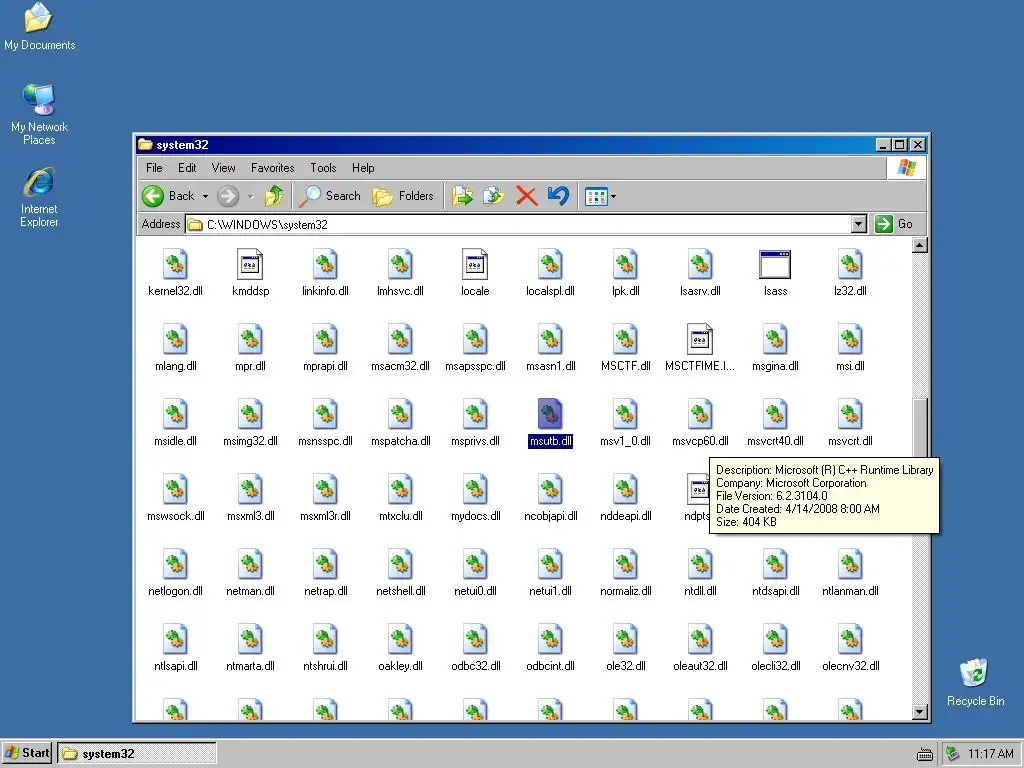Open My Documents desktop icon
Screen dimensions: 1024x768
click(39, 27)
